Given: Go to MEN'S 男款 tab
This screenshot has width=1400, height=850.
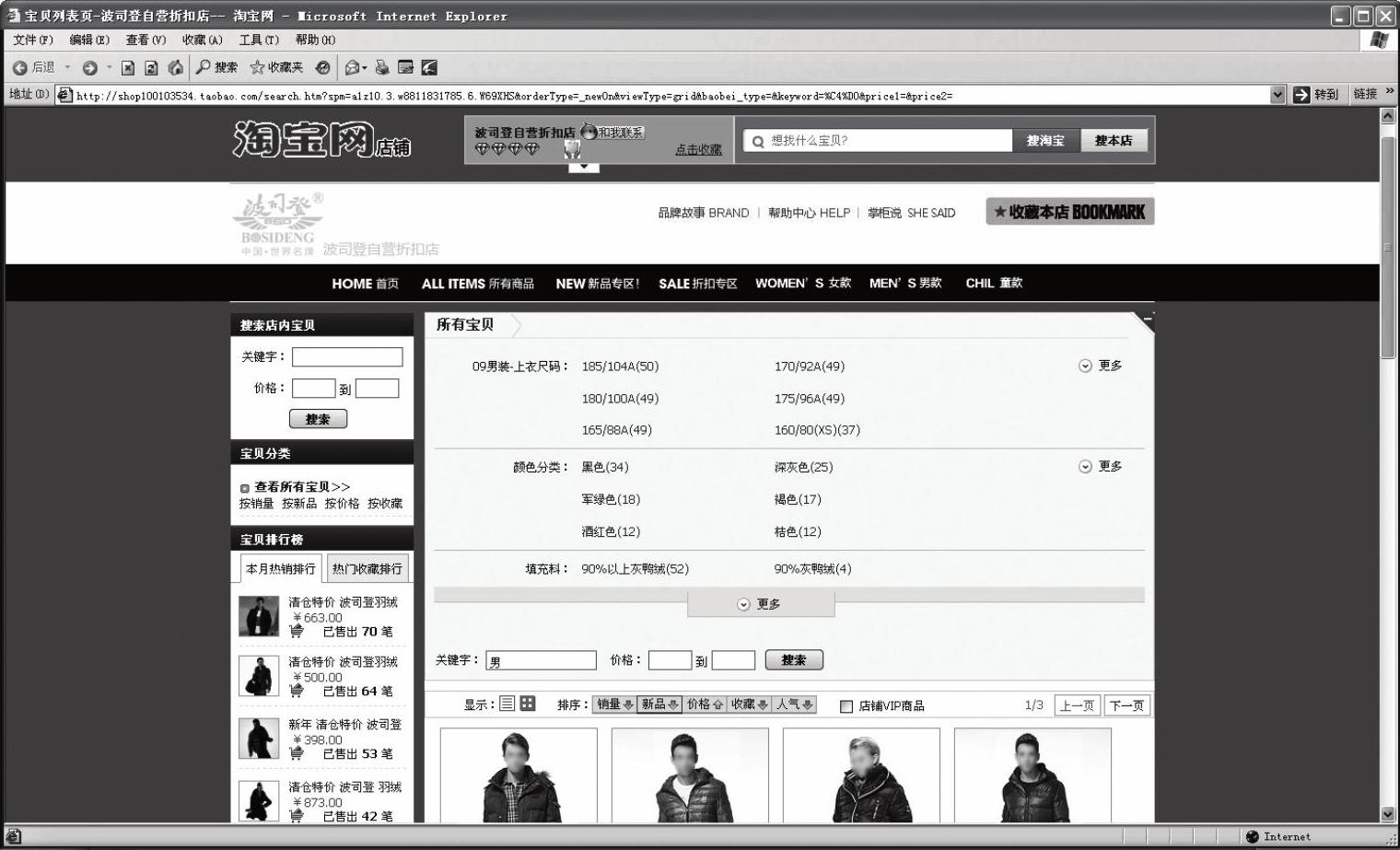Looking at the screenshot, I should [x=905, y=284].
